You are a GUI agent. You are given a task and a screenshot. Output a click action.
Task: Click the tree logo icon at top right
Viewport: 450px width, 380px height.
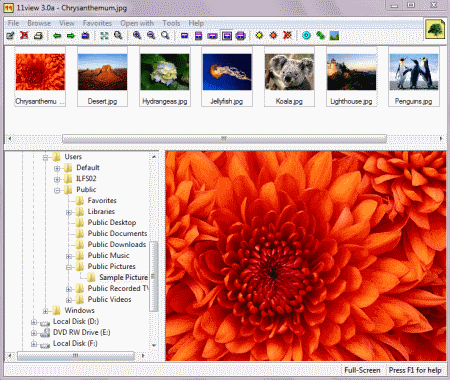(x=435, y=29)
